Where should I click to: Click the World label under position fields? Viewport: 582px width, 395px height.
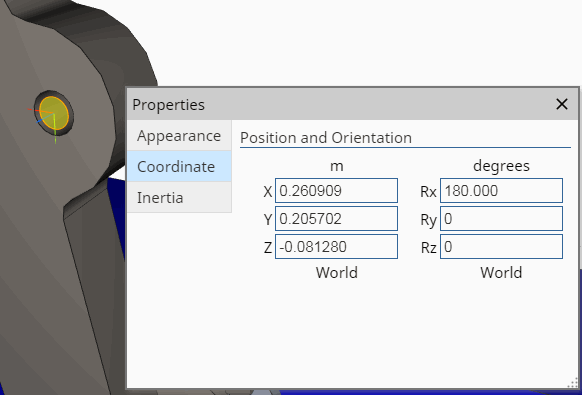[x=337, y=272]
